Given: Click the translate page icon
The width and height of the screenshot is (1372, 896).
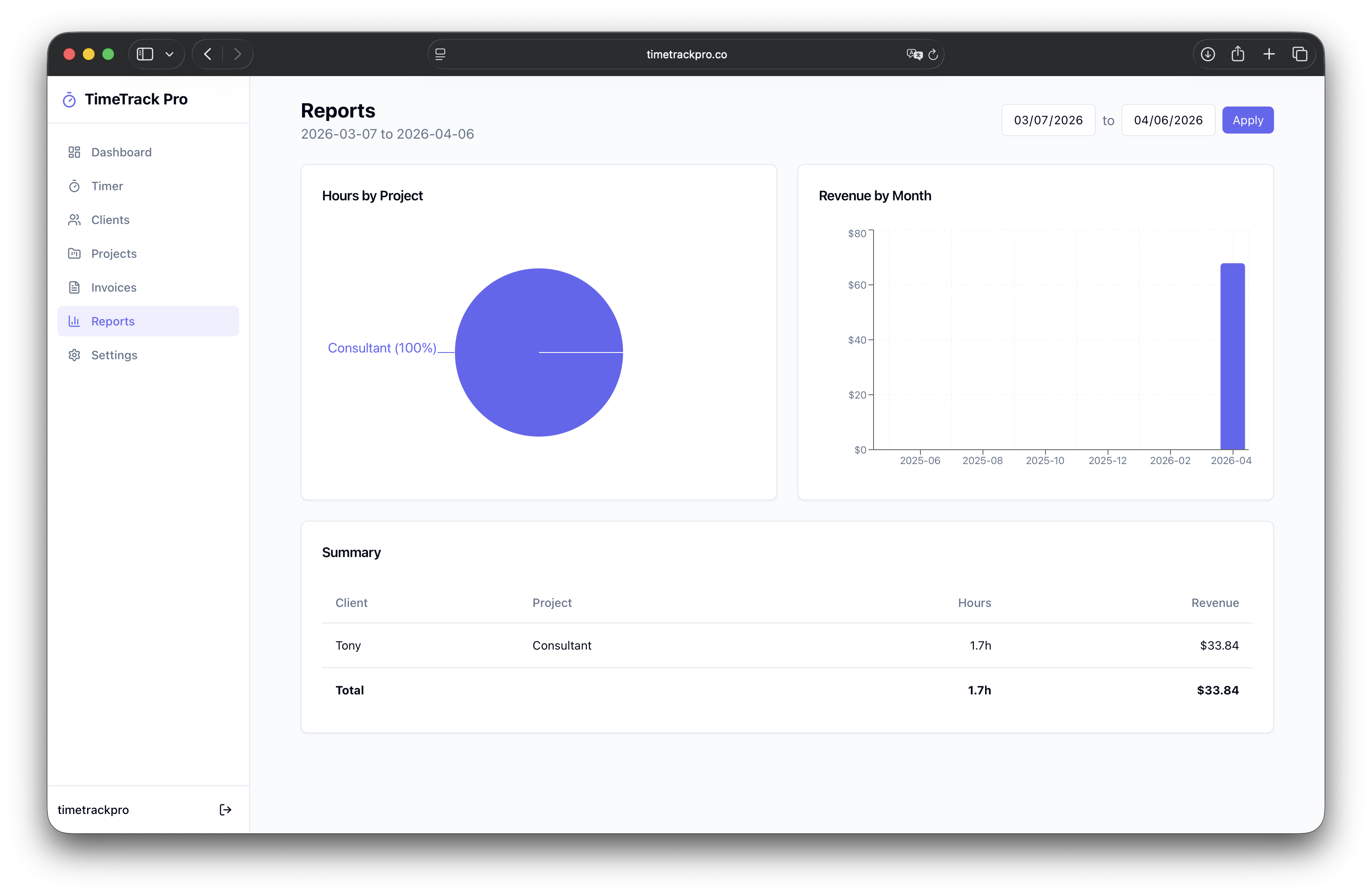Looking at the screenshot, I should [913, 54].
